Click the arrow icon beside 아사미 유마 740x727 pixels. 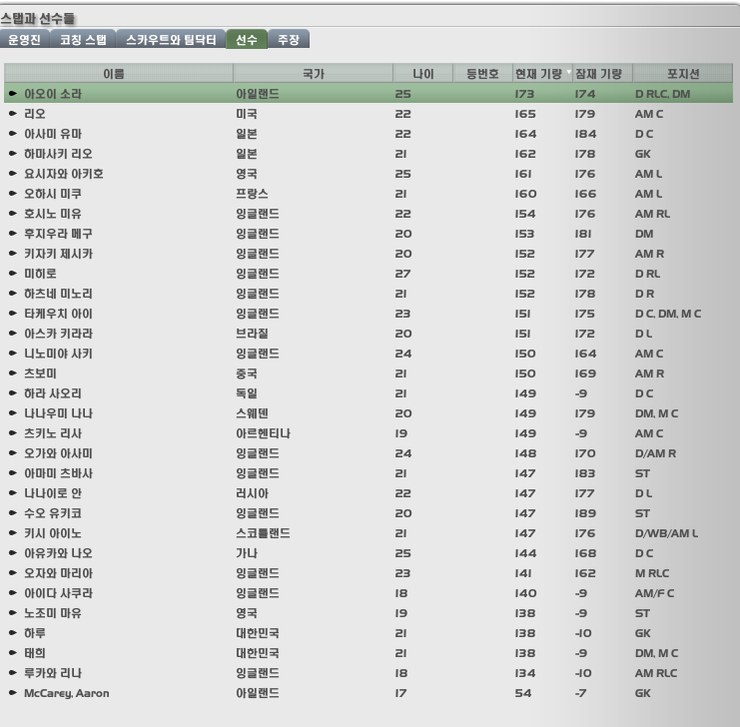click(x=13, y=134)
